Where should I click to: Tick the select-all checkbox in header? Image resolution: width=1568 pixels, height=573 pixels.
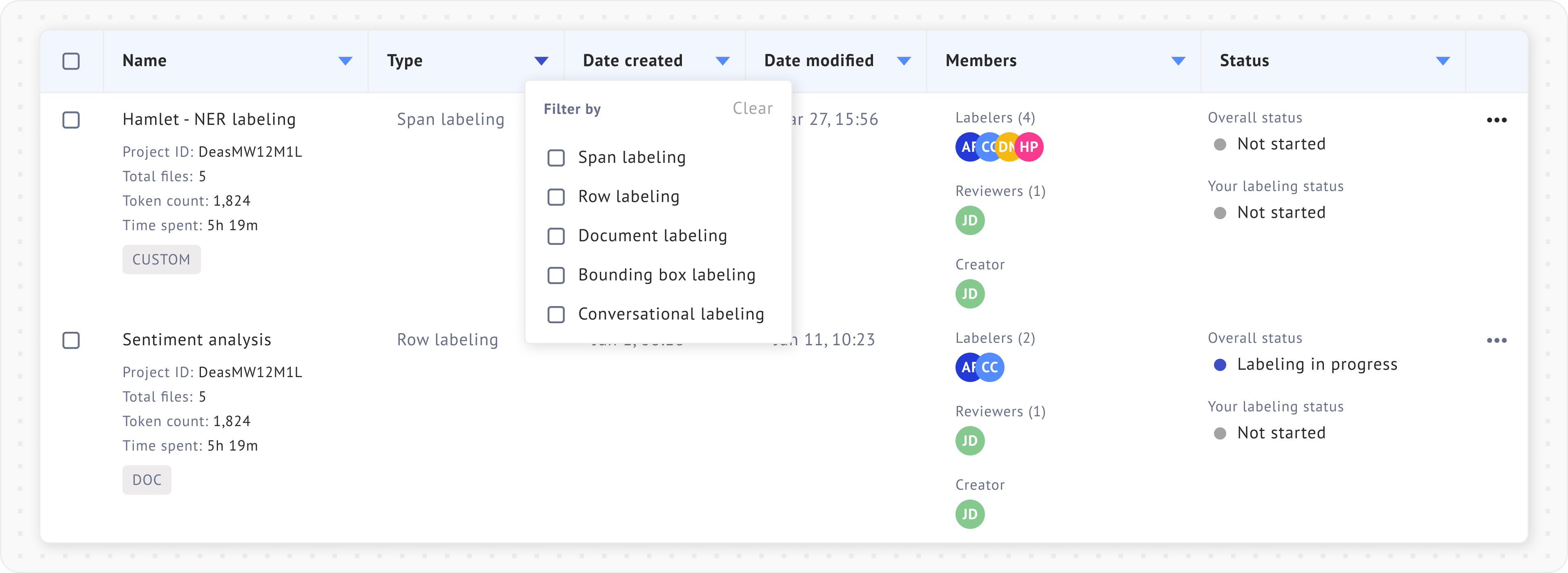(x=71, y=61)
